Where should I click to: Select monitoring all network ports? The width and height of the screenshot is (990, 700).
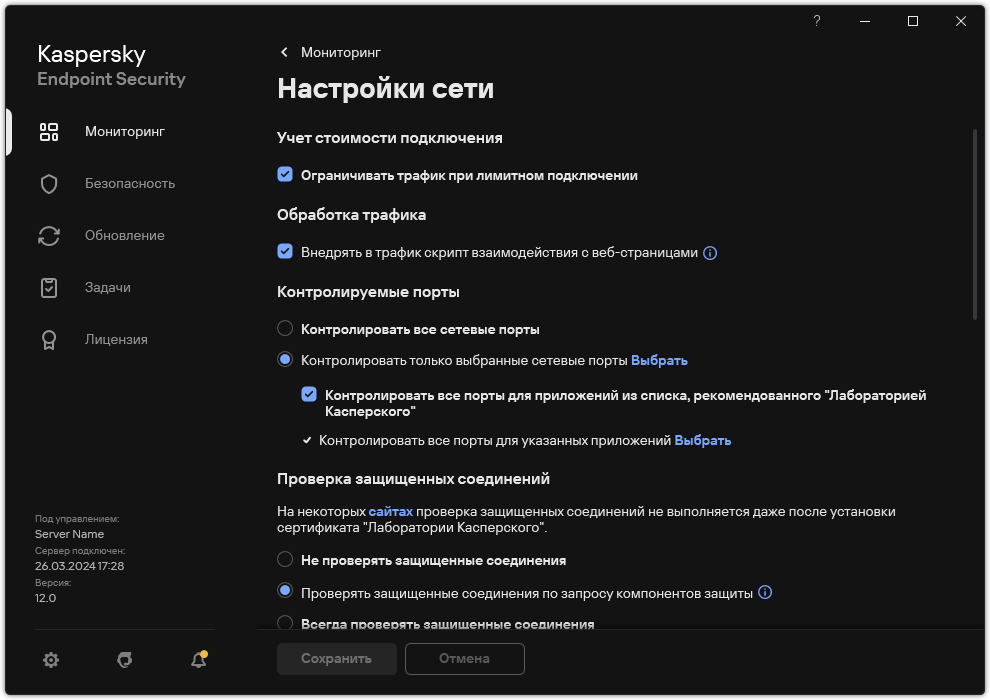(285, 328)
